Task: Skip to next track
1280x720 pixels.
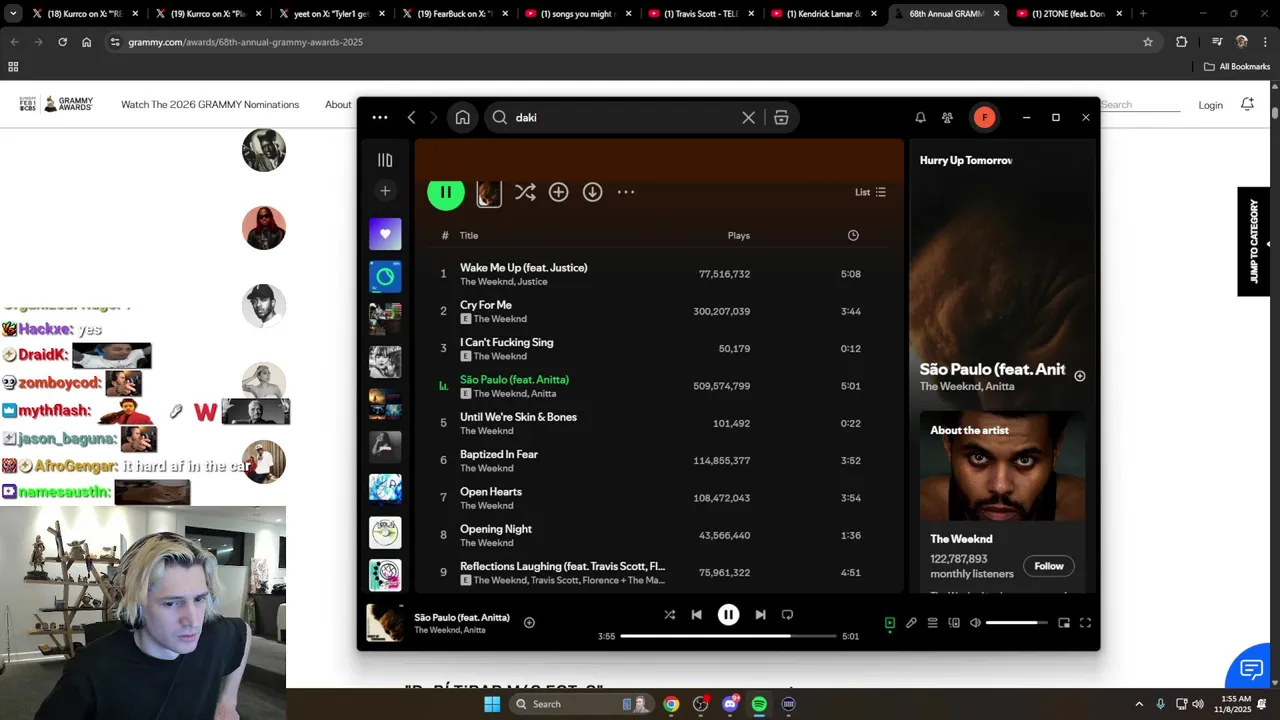Action: [760, 615]
